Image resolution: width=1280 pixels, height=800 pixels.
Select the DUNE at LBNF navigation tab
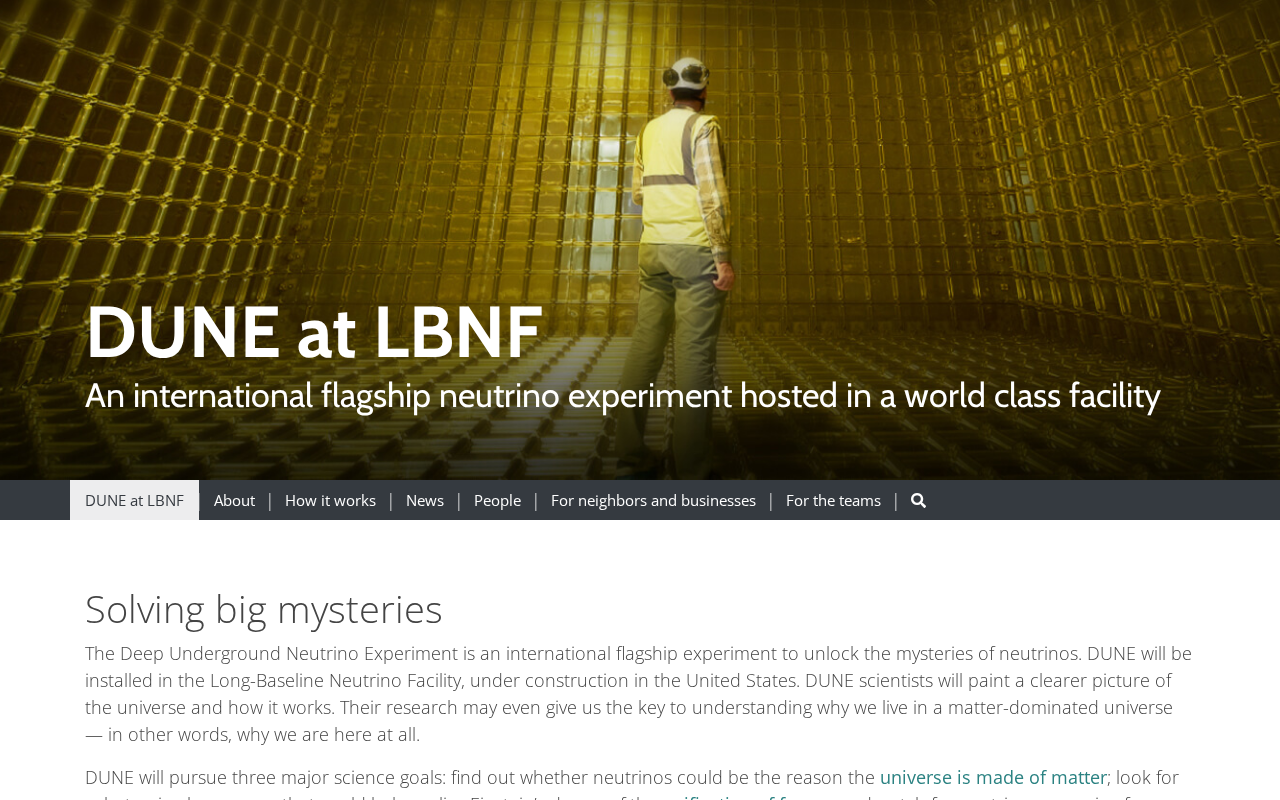134,500
